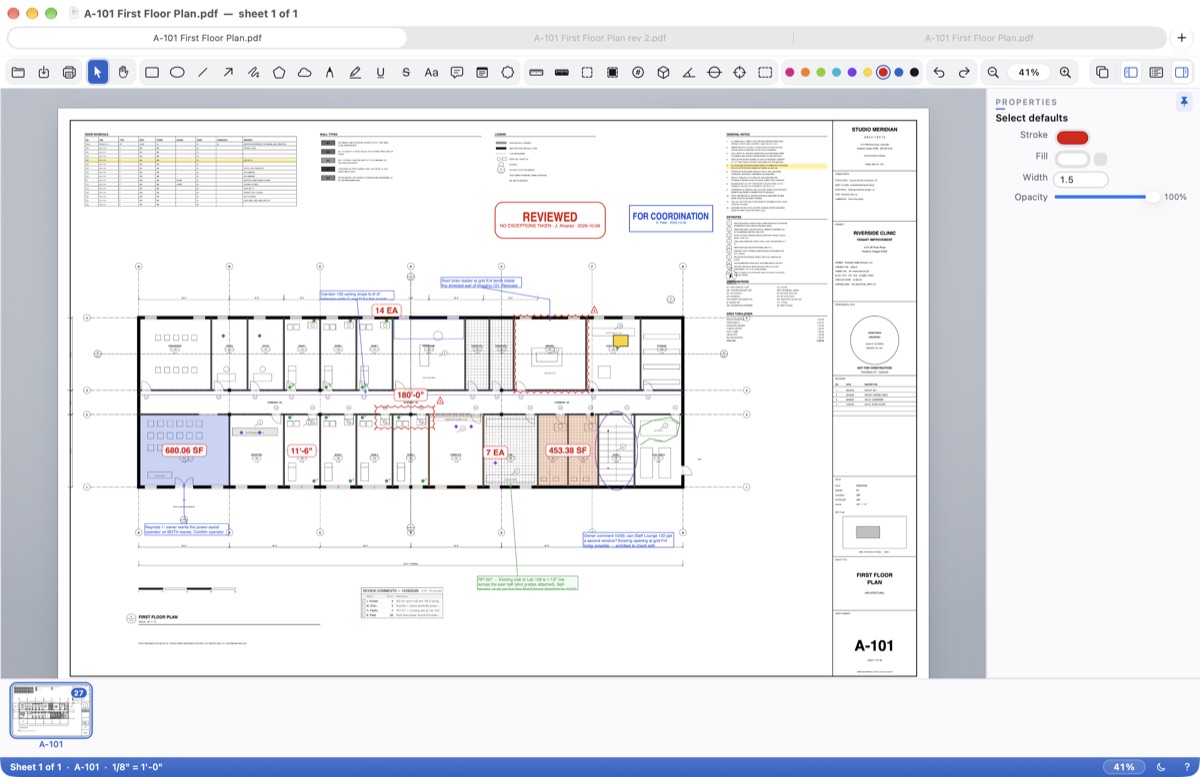This screenshot has width=1200, height=777.
Task: Pick the yellow color swatch
Action: [867, 72]
